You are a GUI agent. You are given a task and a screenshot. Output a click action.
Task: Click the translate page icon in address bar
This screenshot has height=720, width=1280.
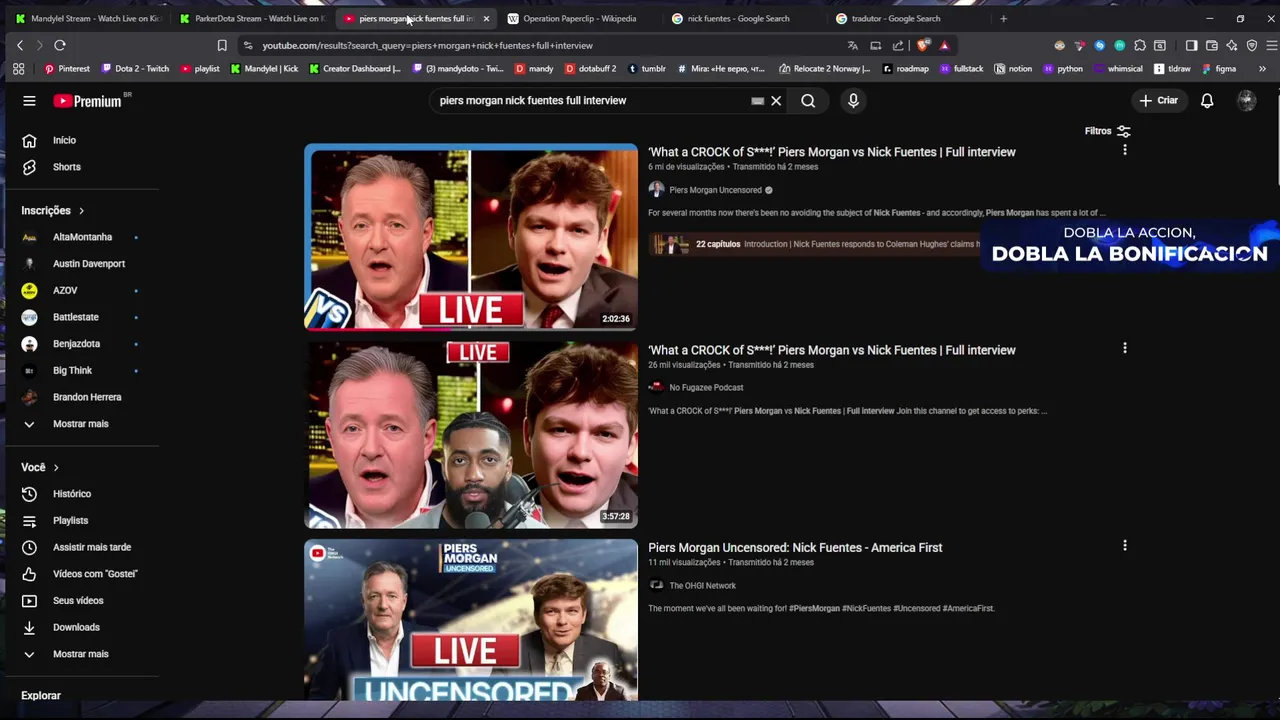tap(853, 45)
